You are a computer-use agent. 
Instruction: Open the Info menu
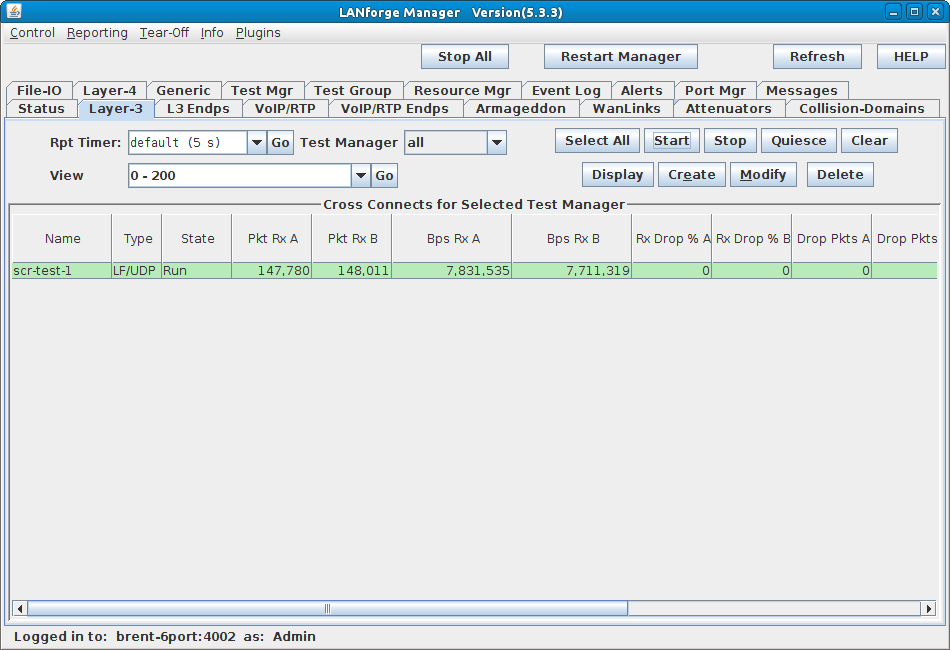point(212,33)
